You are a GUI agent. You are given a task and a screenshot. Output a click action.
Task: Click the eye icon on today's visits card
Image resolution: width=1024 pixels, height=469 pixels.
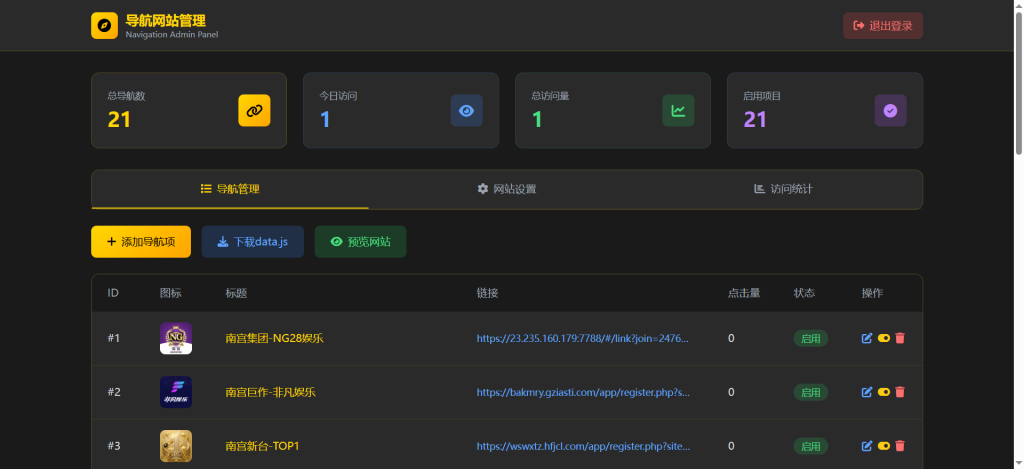tap(466, 110)
